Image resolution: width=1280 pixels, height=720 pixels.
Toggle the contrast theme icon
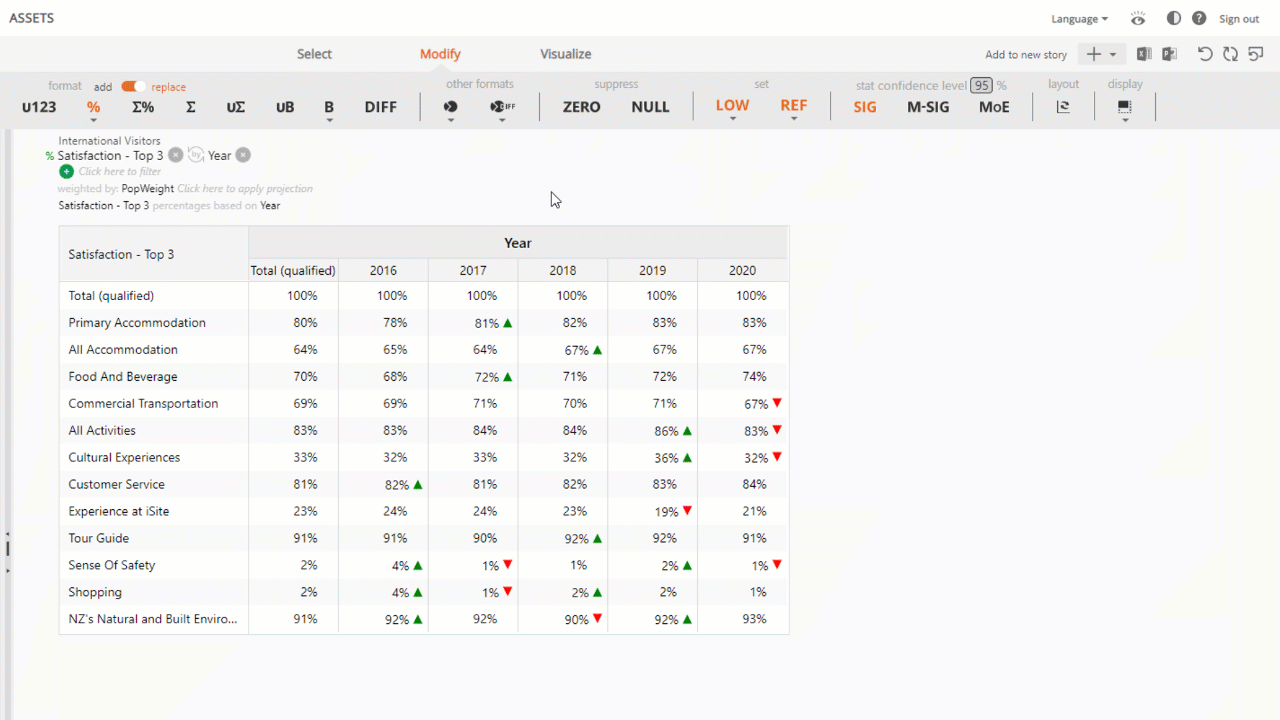coord(1174,18)
